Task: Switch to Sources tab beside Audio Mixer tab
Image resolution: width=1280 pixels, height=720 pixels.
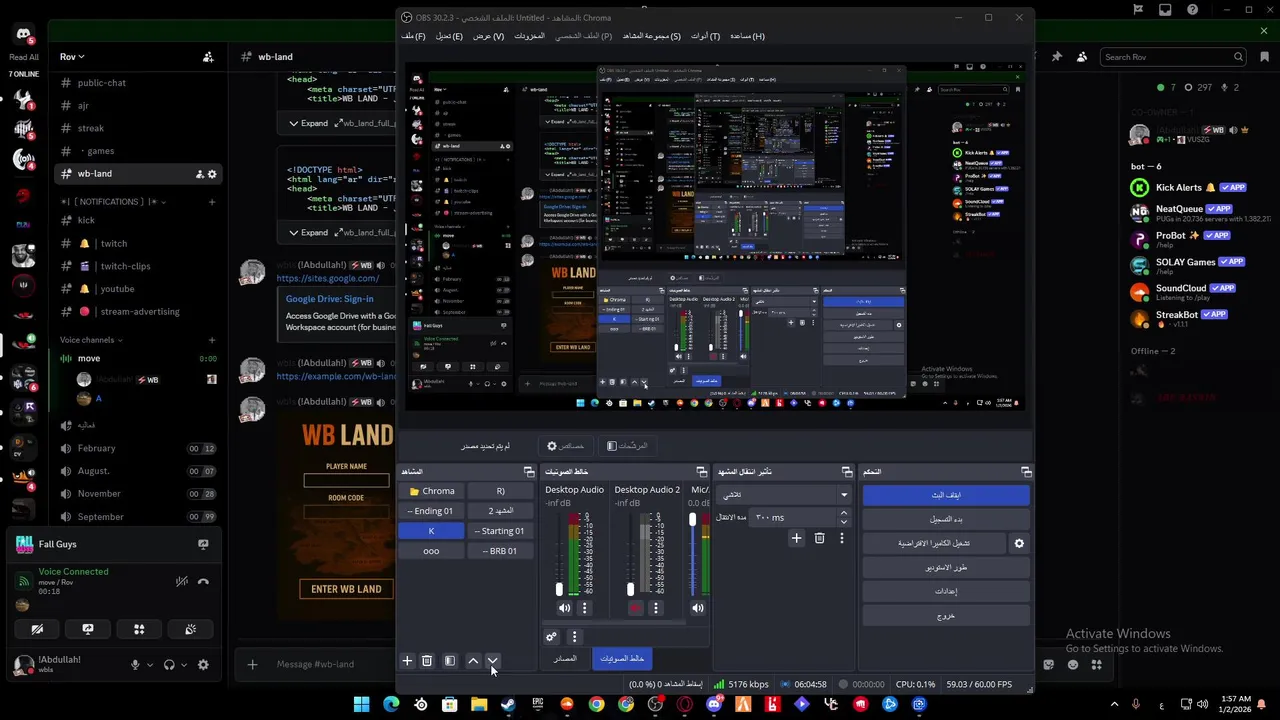Action: pyautogui.click(x=565, y=658)
